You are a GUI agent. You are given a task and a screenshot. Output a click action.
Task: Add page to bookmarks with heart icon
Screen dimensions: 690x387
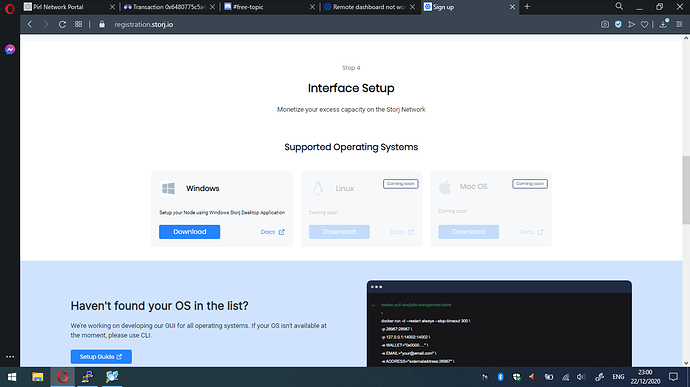[x=645, y=24]
